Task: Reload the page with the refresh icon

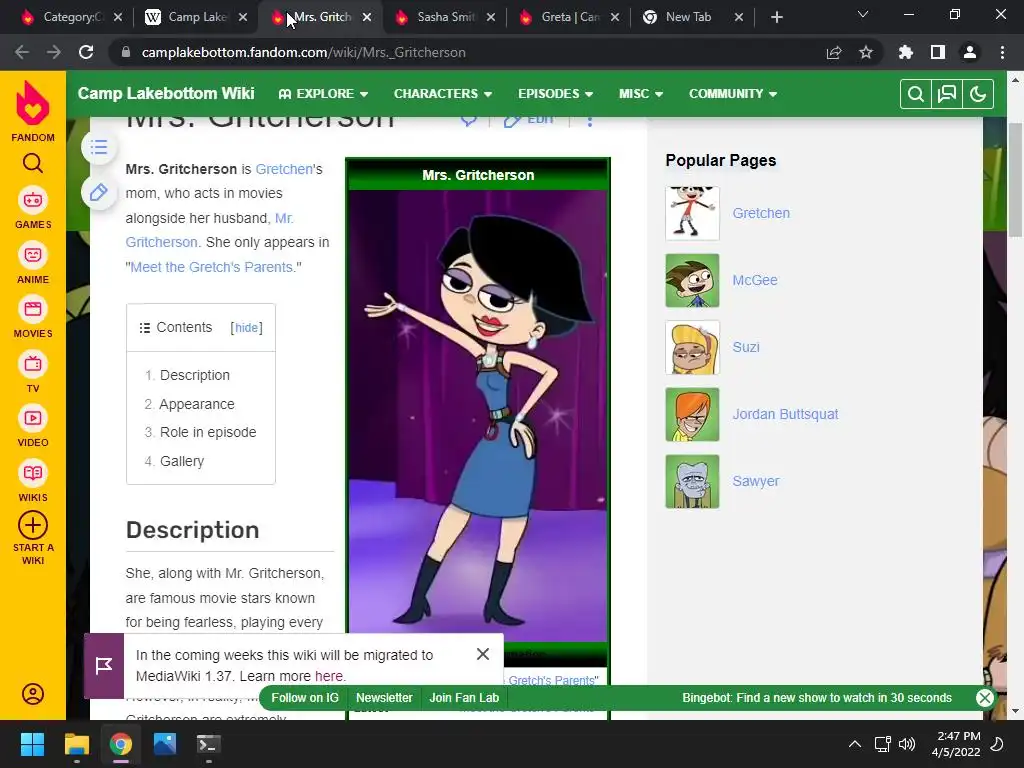Action: [x=86, y=52]
